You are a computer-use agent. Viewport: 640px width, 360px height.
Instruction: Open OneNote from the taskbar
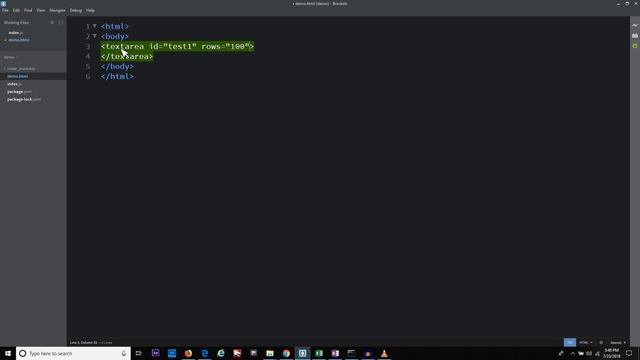(335, 353)
